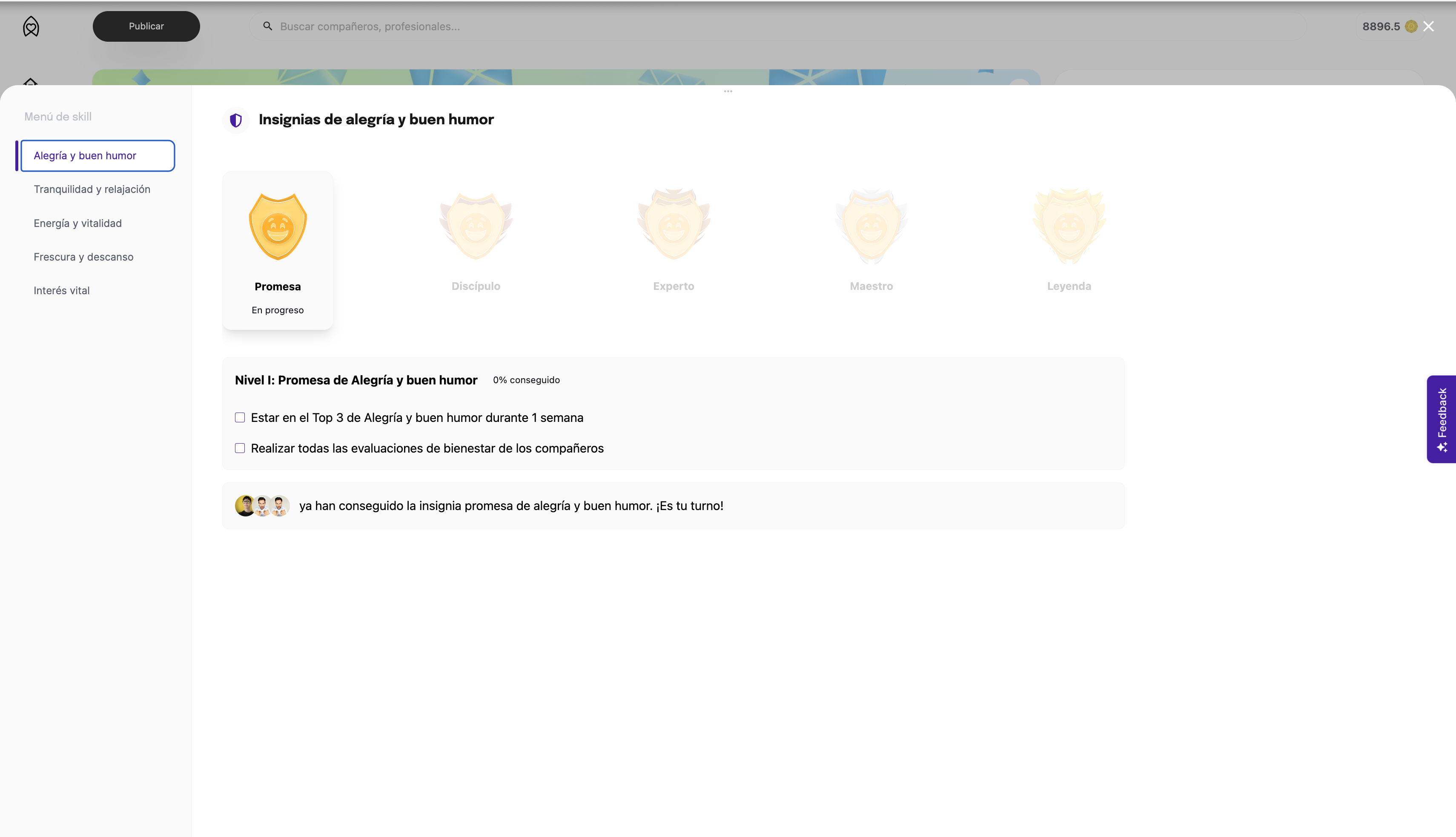Click the Leyenda badge icon

click(x=1069, y=226)
